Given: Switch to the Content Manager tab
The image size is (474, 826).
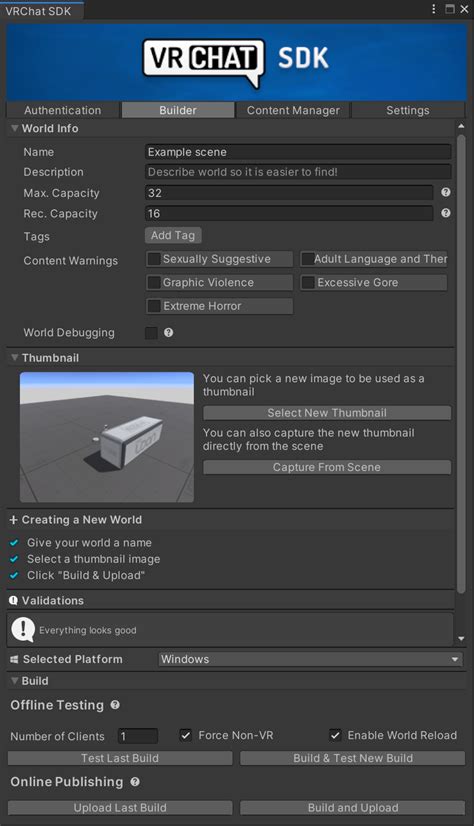Looking at the screenshot, I should 293,110.
